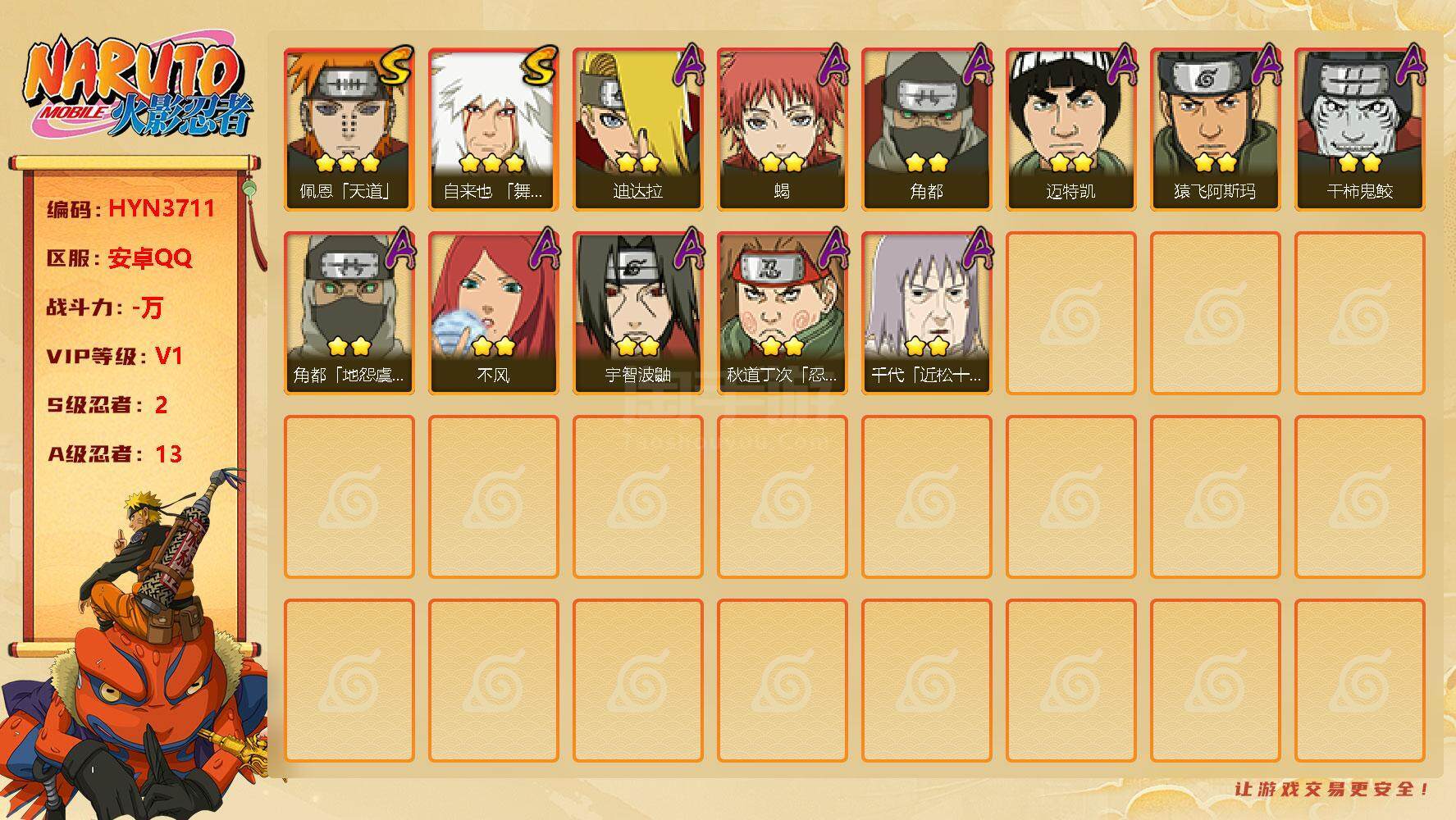Select the 猿飞阿斯玛 ninja card
Viewport: 1456px width, 820px height.
(x=1215, y=130)
